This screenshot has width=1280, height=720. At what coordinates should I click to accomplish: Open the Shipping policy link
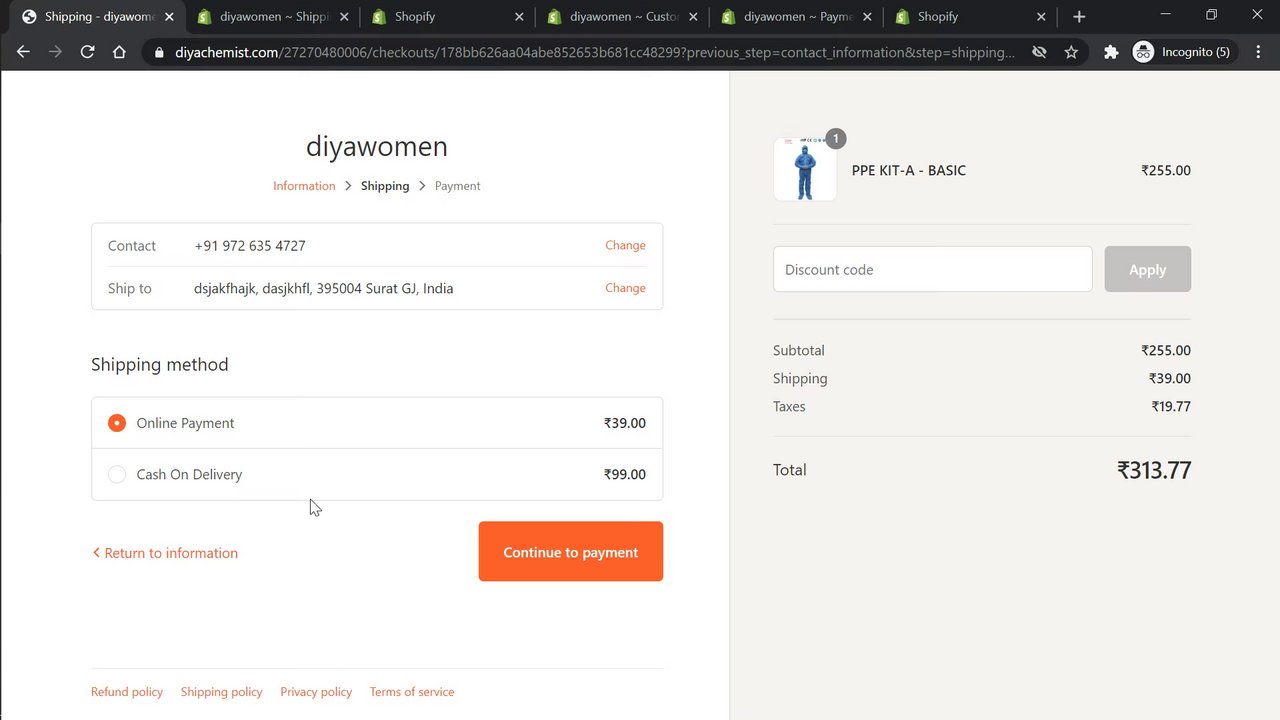[x=221, y=692]
